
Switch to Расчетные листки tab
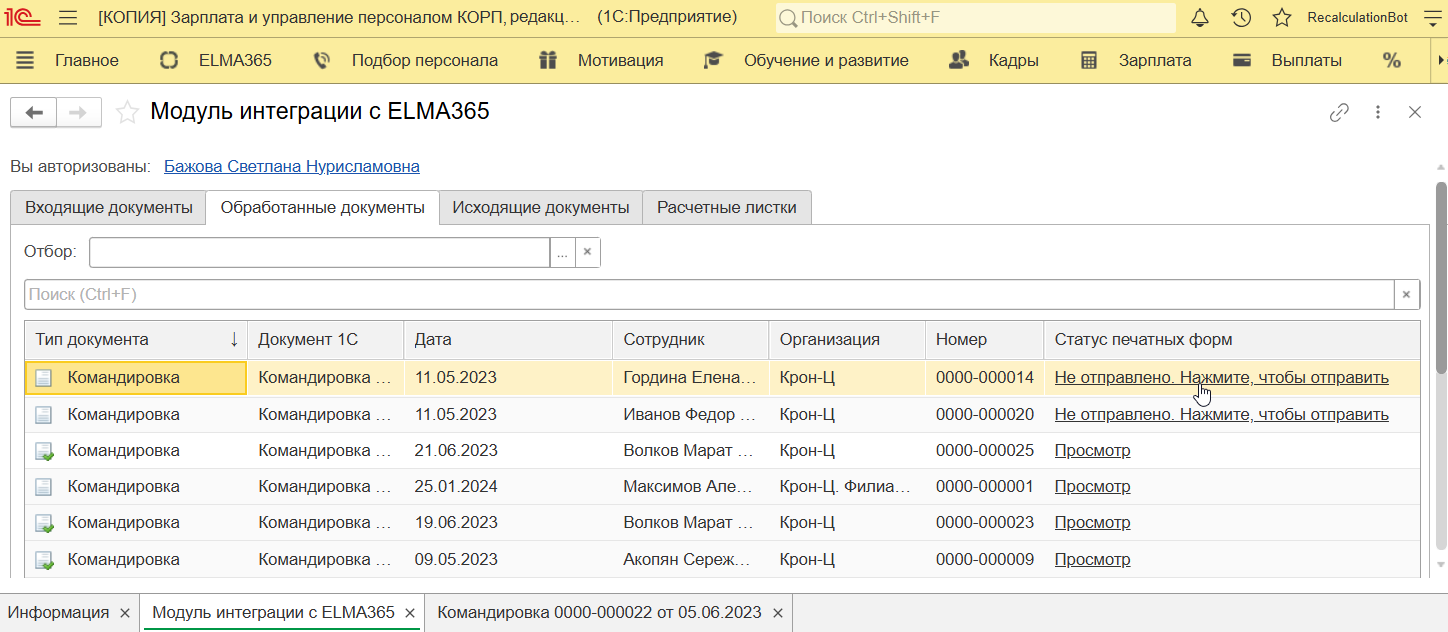tap(727, 207)
